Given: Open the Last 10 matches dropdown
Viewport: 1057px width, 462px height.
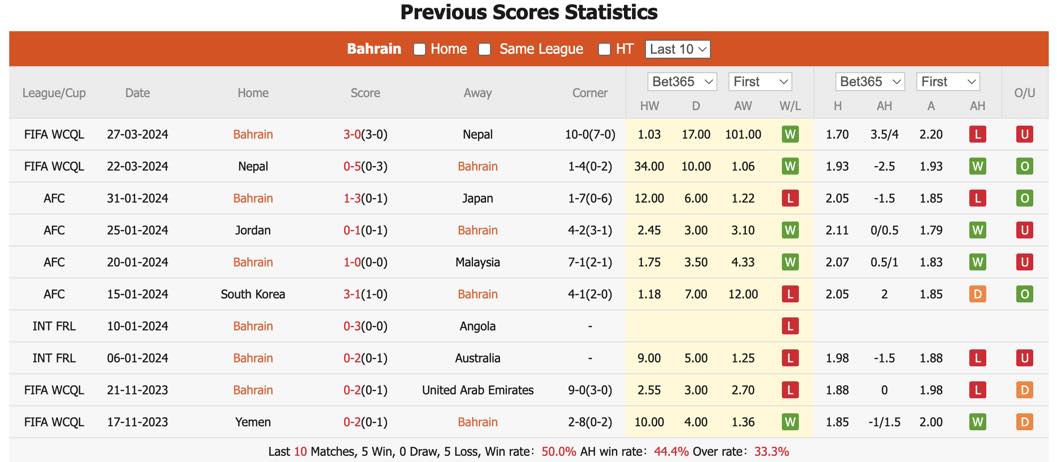Looking at the screenshot, I should [x=677, y=49].
